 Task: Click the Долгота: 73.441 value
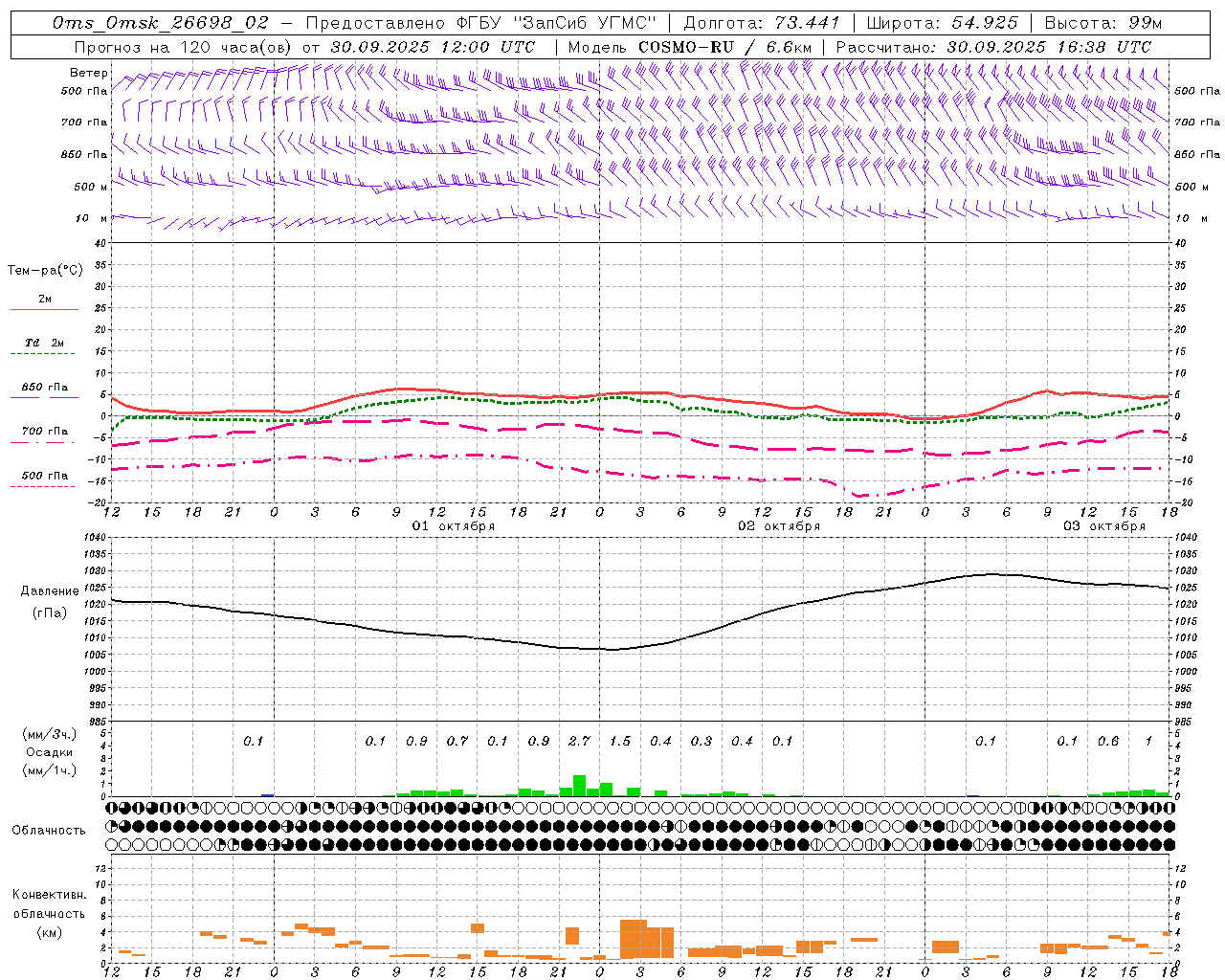pos(762,23)
